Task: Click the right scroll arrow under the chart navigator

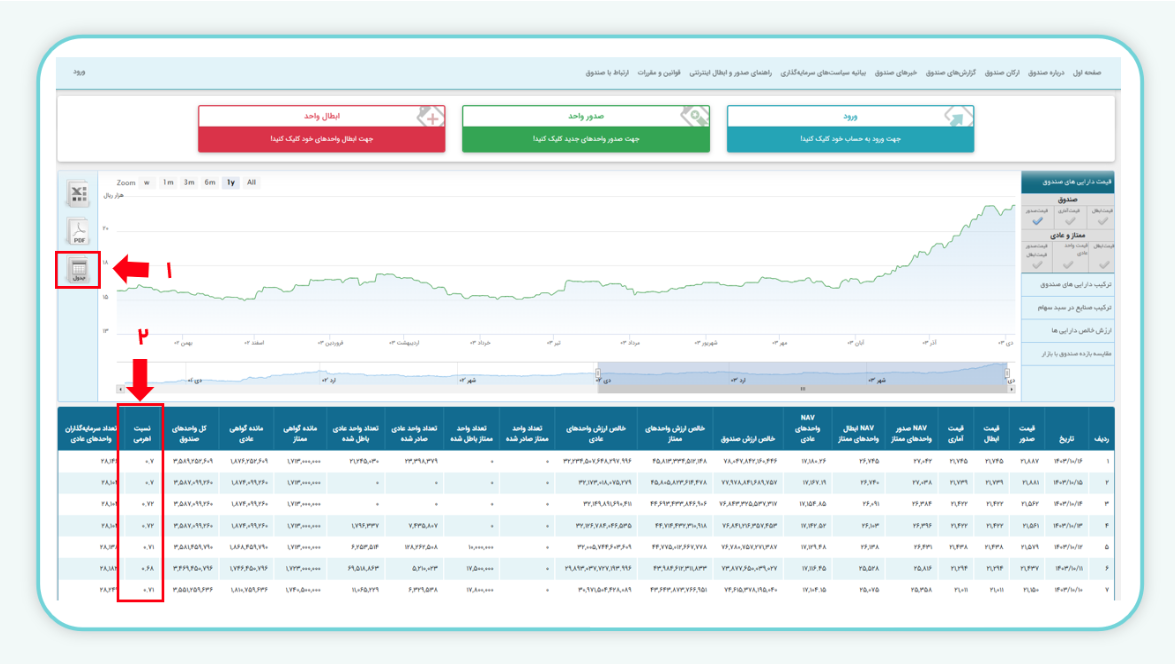Action: click(x=1011, y=389)
